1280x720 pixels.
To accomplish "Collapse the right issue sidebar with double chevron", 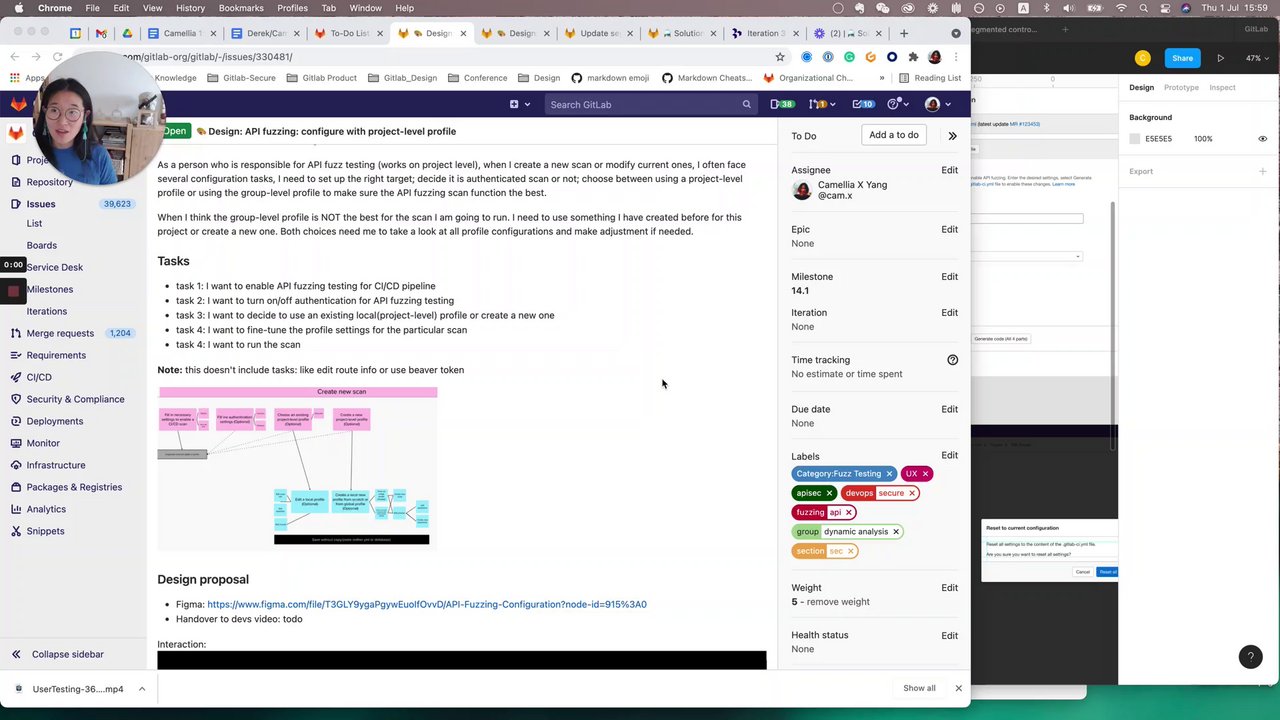I will 952,136.
